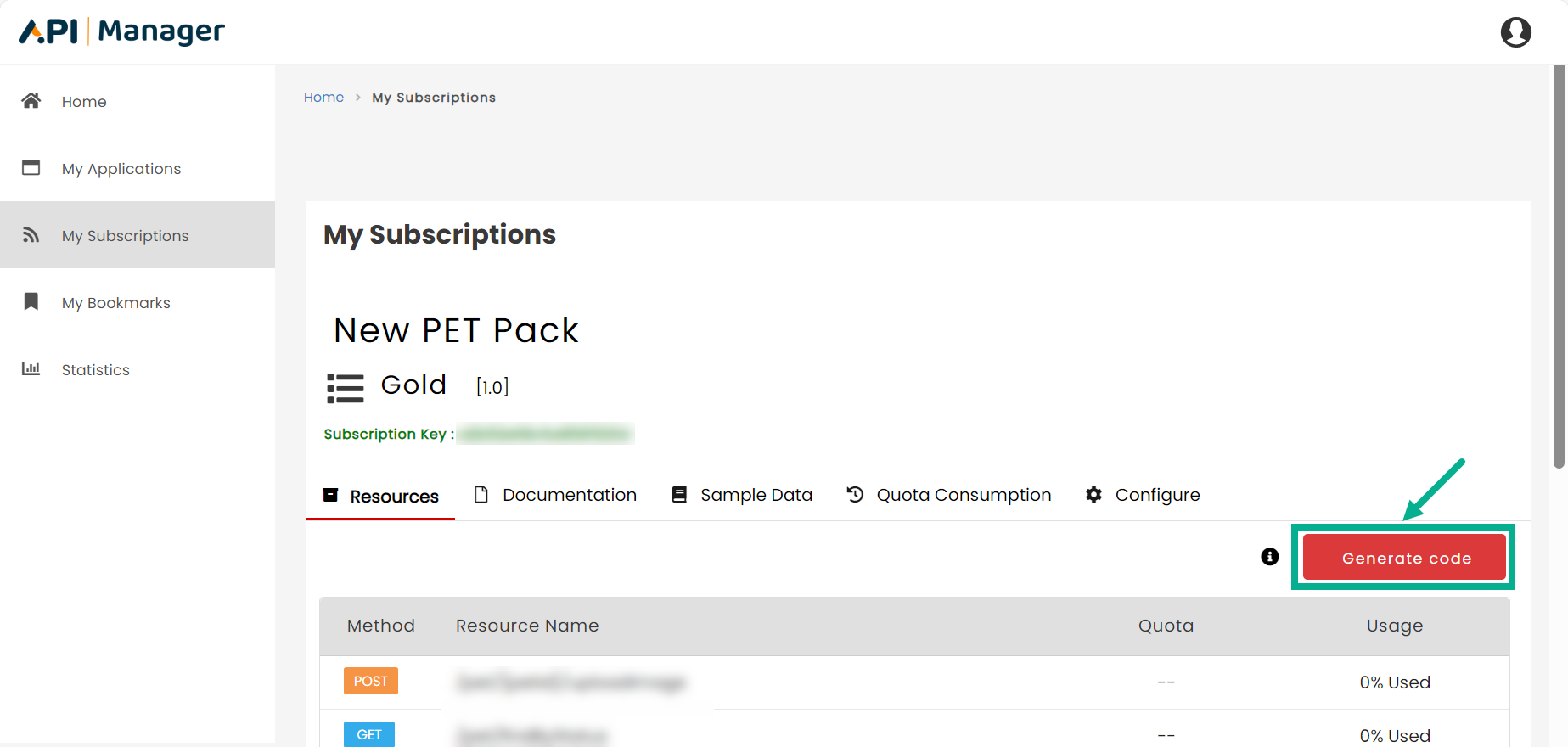Click the Statistics bar chart icon
The image size is (1568, 747).
[x=31, y=369]
